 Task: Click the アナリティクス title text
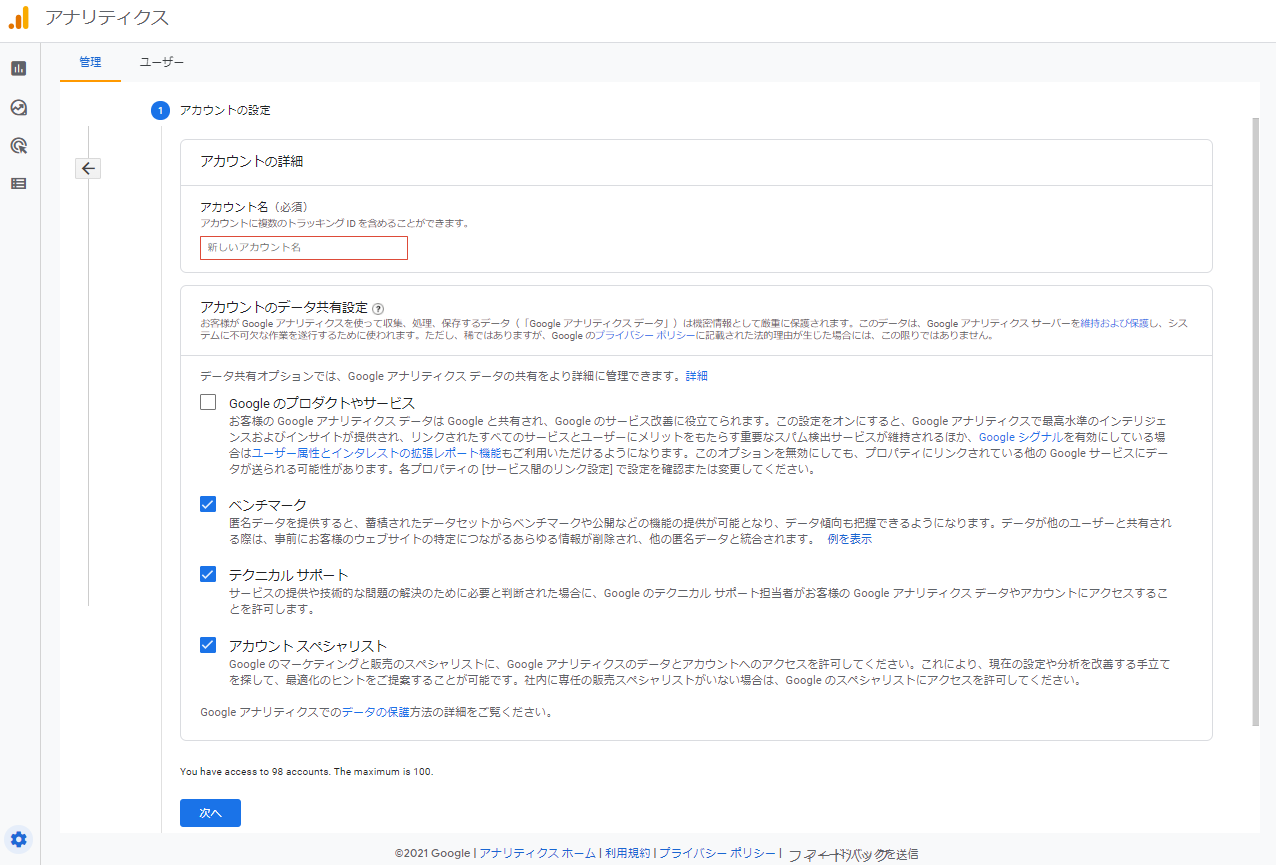tap(106, 18)
